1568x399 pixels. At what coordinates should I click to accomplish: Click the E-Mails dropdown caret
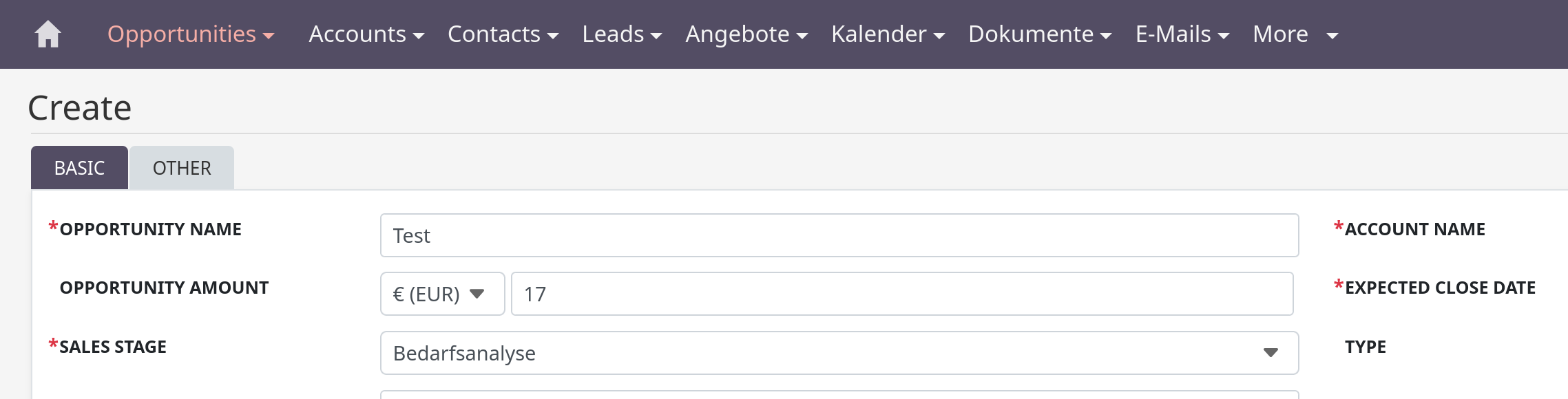point(1224,36)
